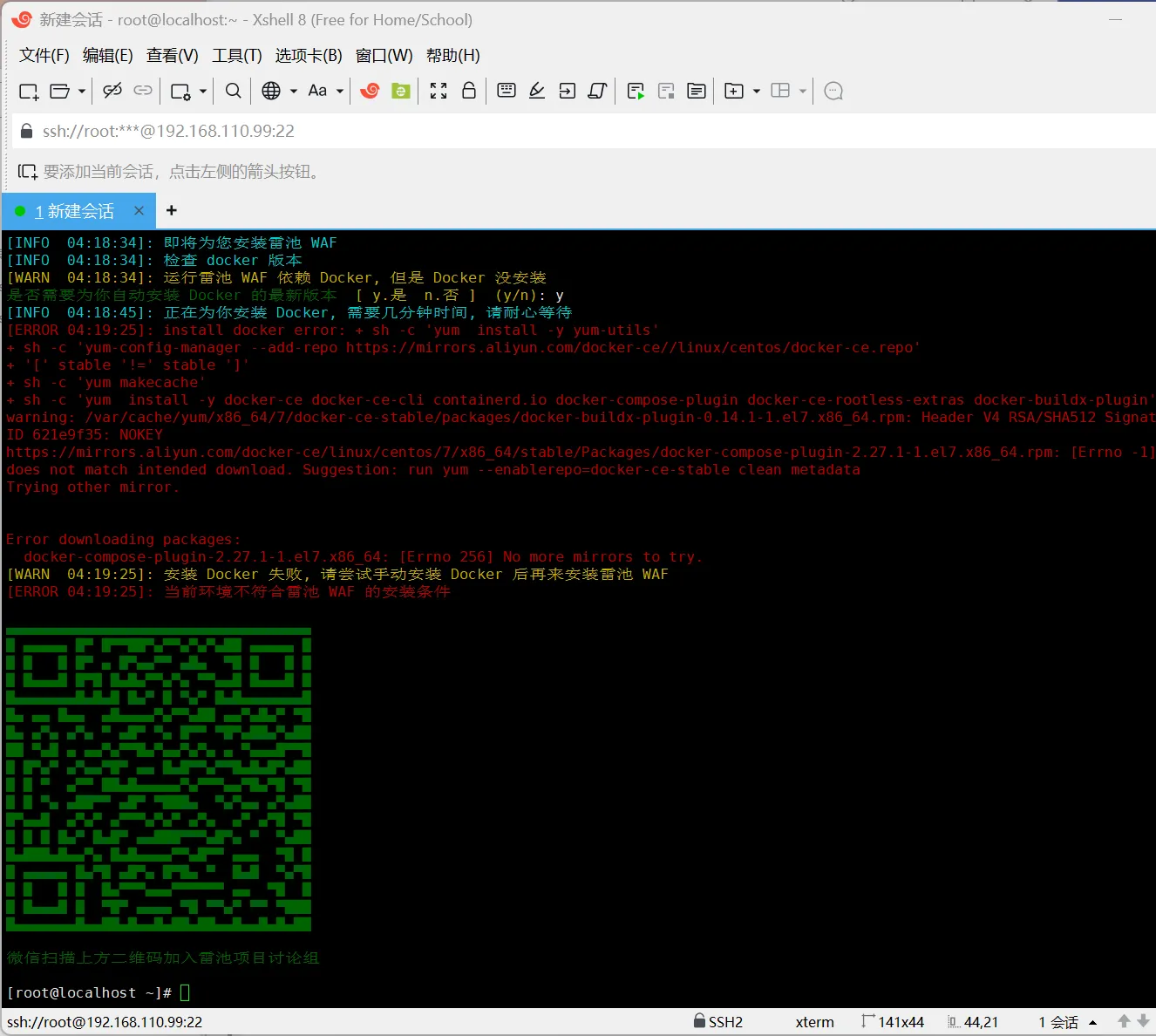
Task: Click the tab layout arrangement icon
Action: (780, 91)
